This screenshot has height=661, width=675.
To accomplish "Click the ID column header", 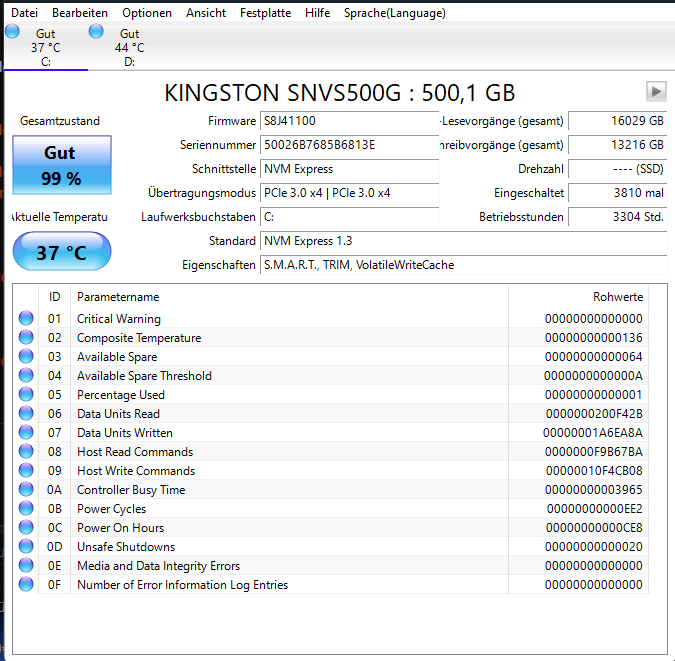I will [55, 297].
